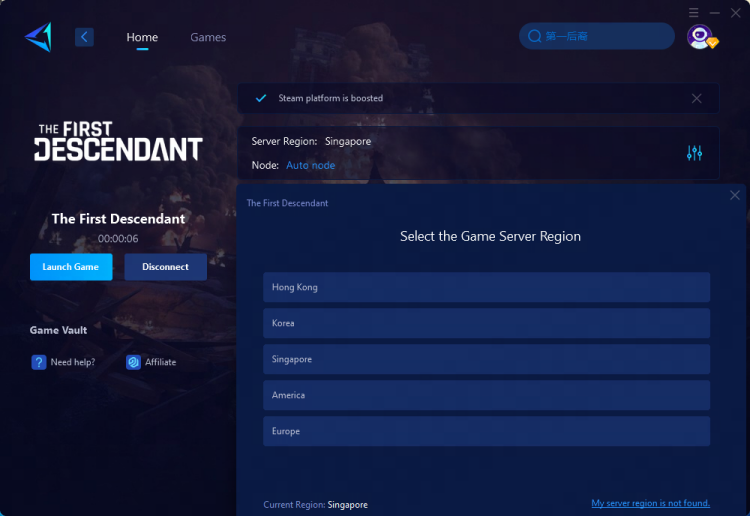750x516 pixels.
Task: Close the server region selection panel
Action: pos(735,196)
